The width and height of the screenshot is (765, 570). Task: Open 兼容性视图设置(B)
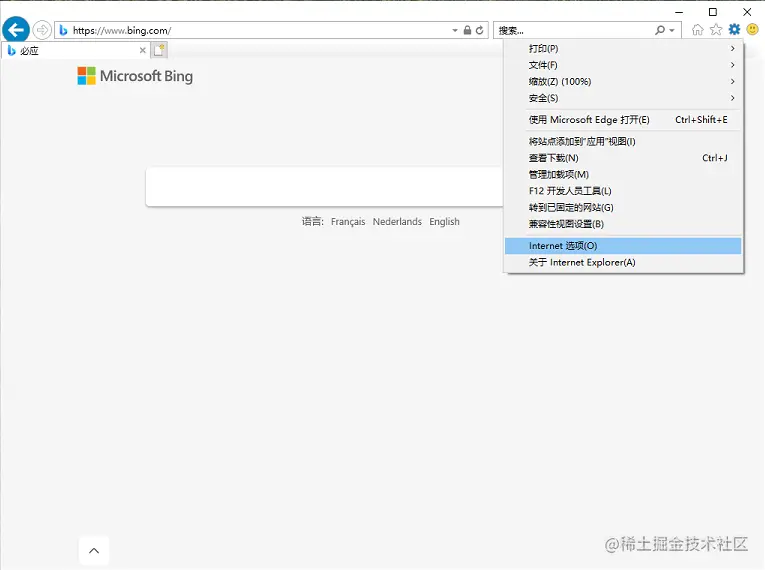(x=624, y=224)
